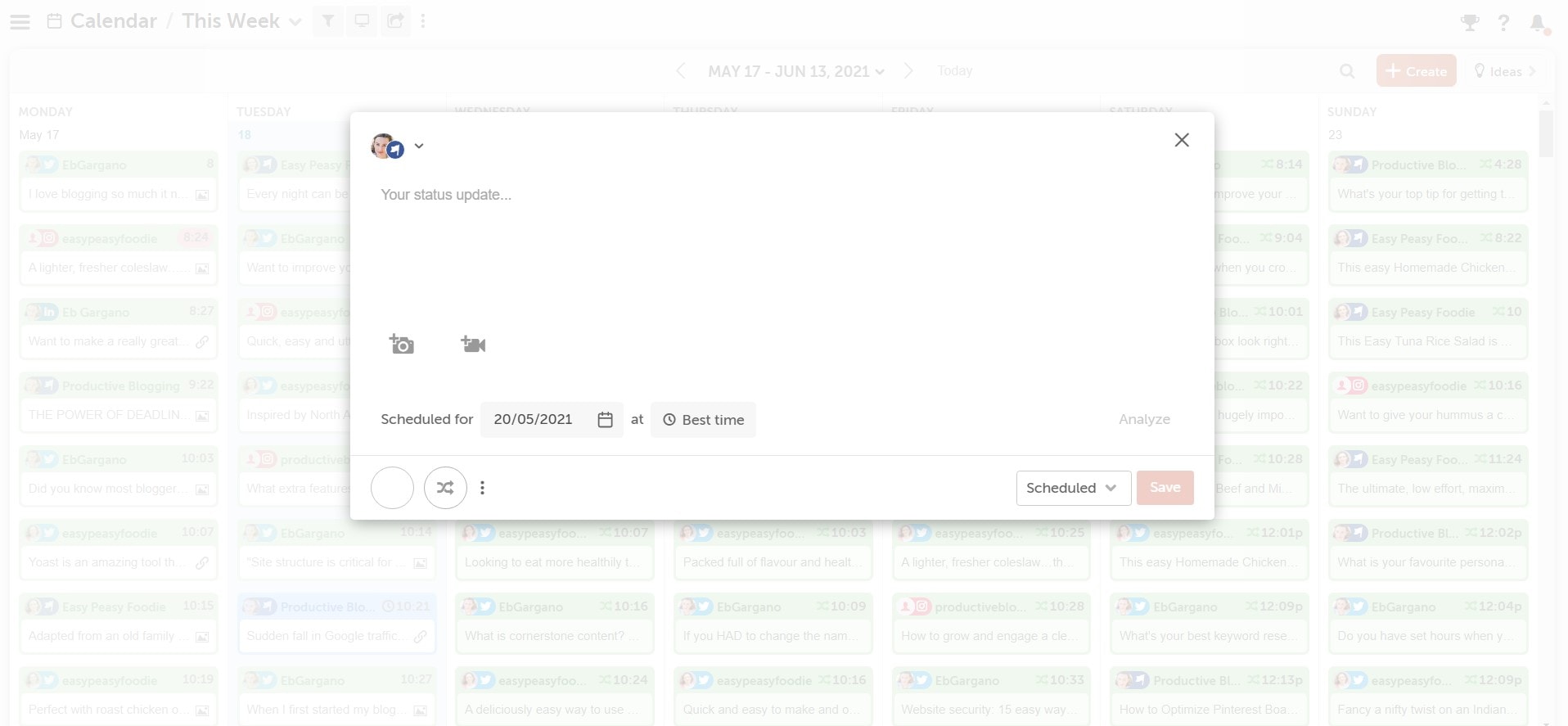Open the Ideas panel

pos(1504,71)
